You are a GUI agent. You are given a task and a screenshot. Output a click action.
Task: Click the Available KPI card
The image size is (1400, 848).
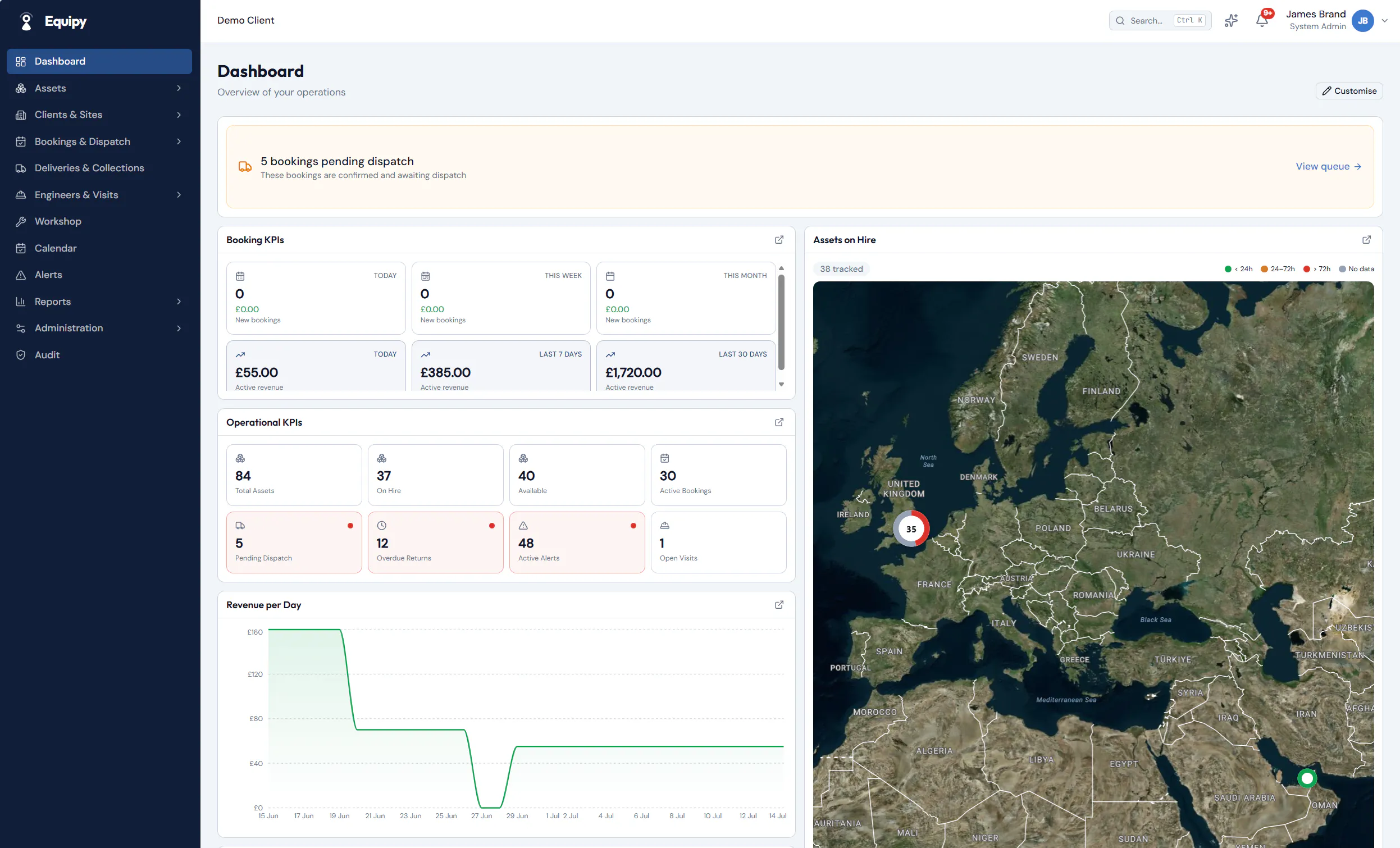click(x=577, y=475)
